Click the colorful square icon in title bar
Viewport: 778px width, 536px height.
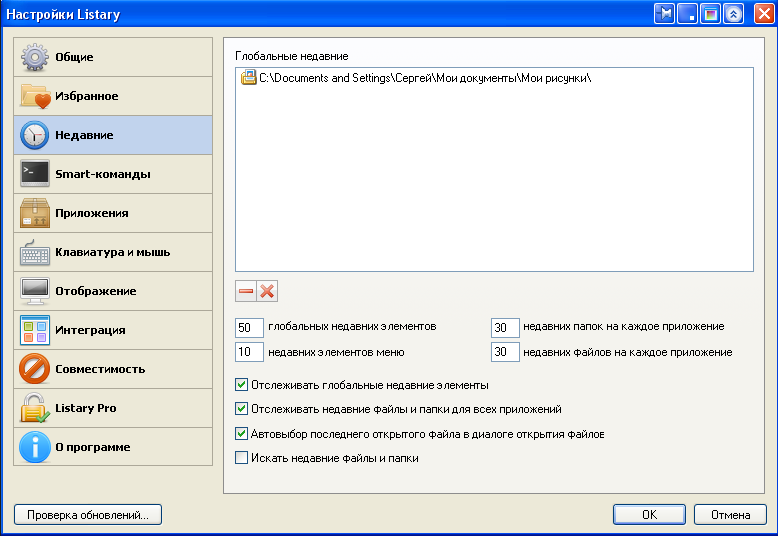[711, 14]
